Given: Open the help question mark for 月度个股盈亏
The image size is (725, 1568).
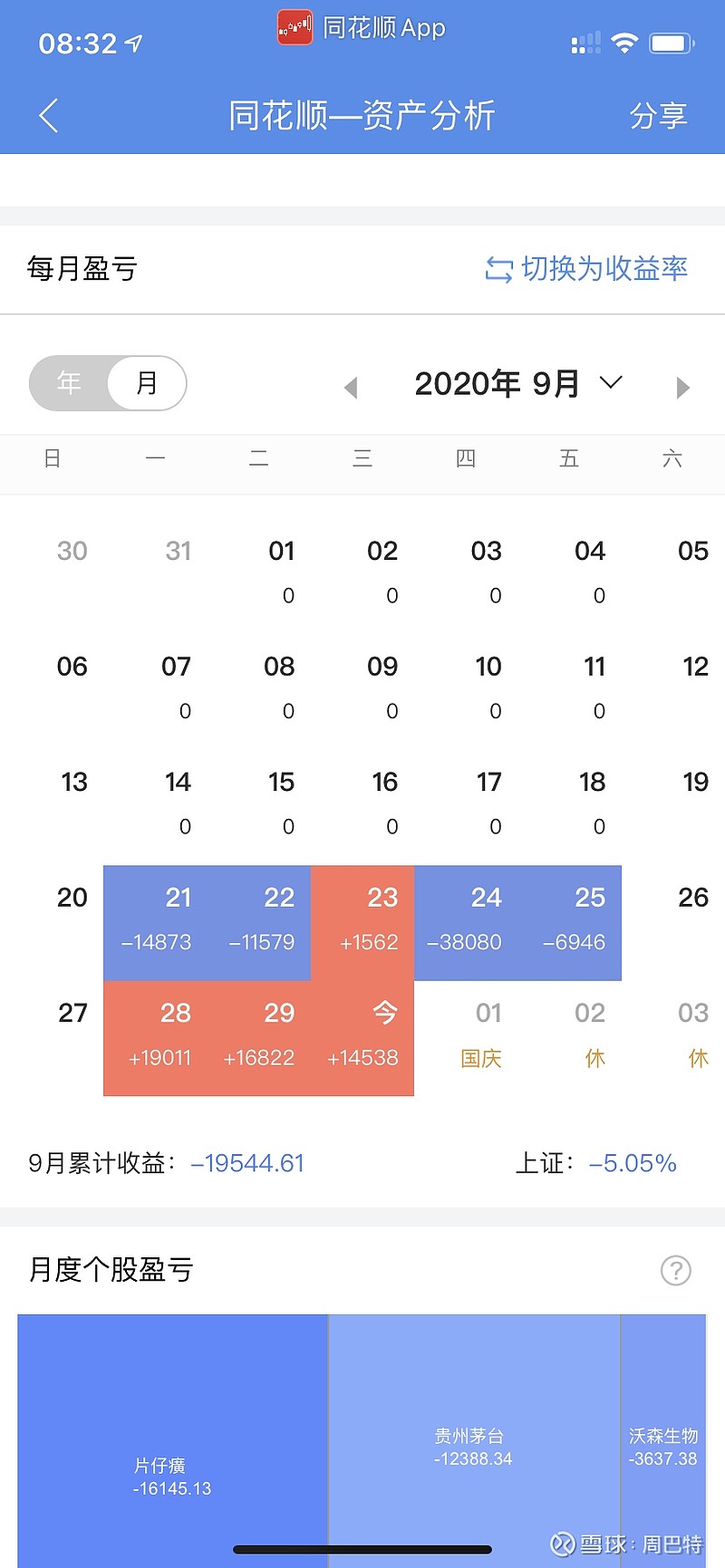Looking at the screenshot, I should (676, 1270).
